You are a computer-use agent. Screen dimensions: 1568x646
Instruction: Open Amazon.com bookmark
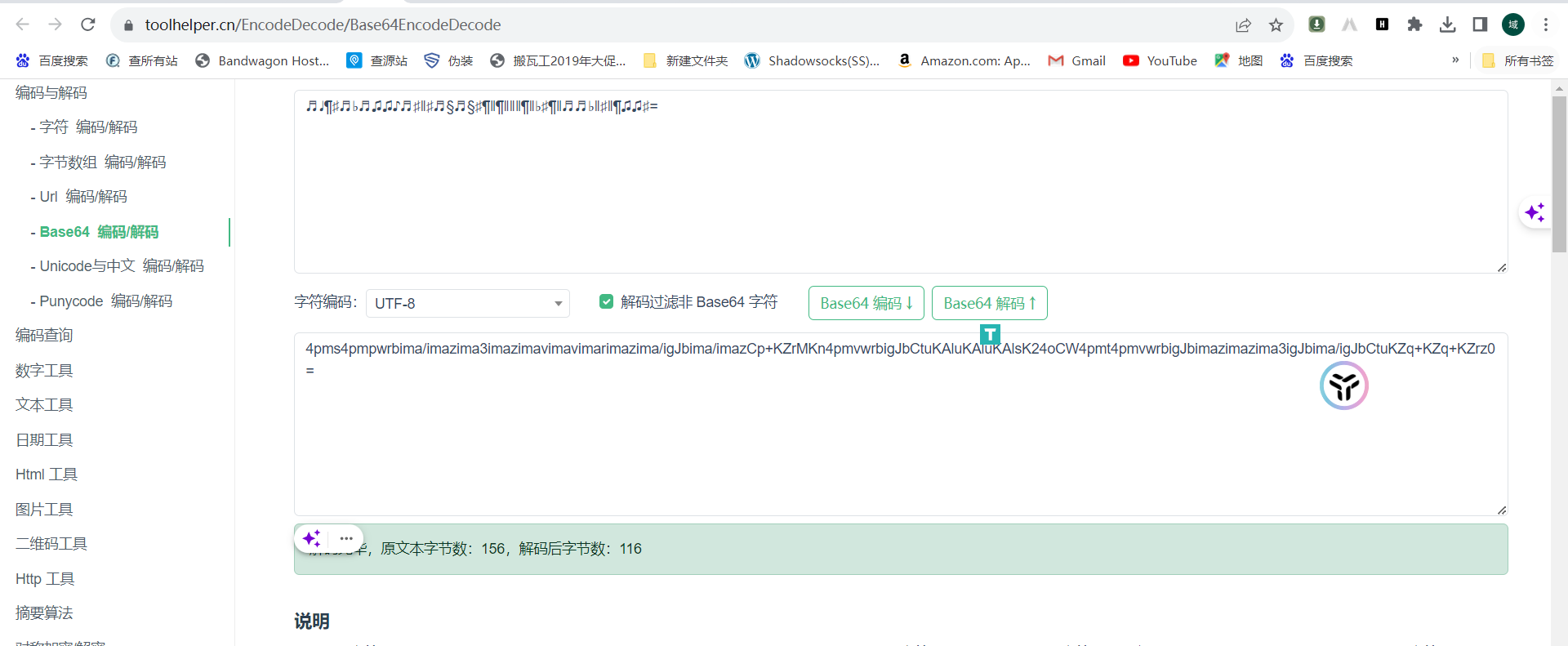tap(964, 60)
